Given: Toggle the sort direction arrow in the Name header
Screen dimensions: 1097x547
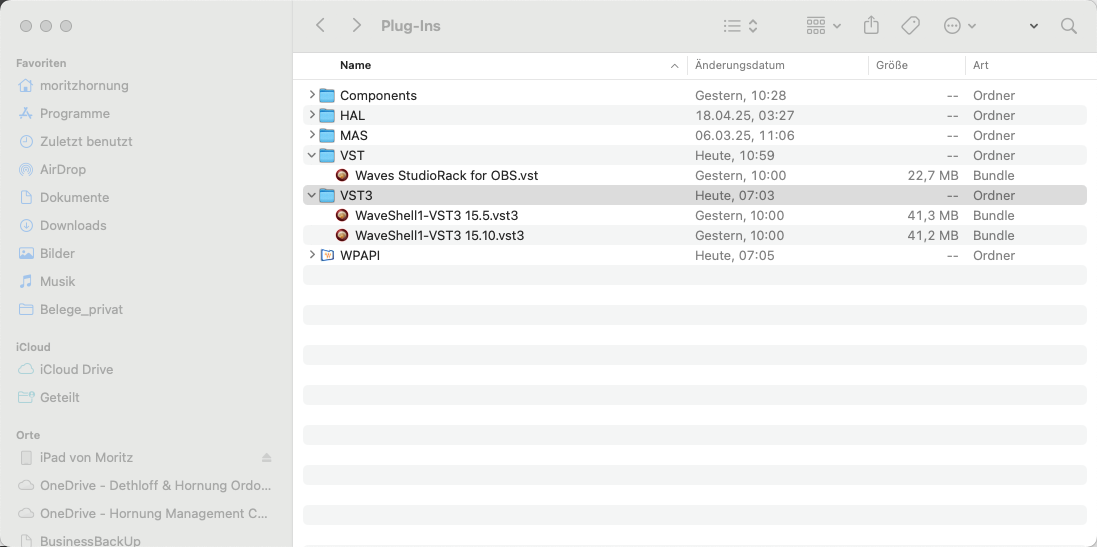Looking at the screenshot, I should 674,66.
